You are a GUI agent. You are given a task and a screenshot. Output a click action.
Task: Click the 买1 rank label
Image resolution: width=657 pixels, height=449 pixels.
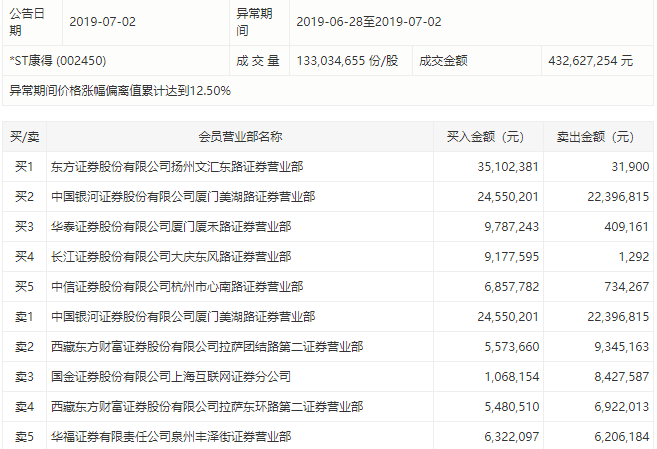24,167
